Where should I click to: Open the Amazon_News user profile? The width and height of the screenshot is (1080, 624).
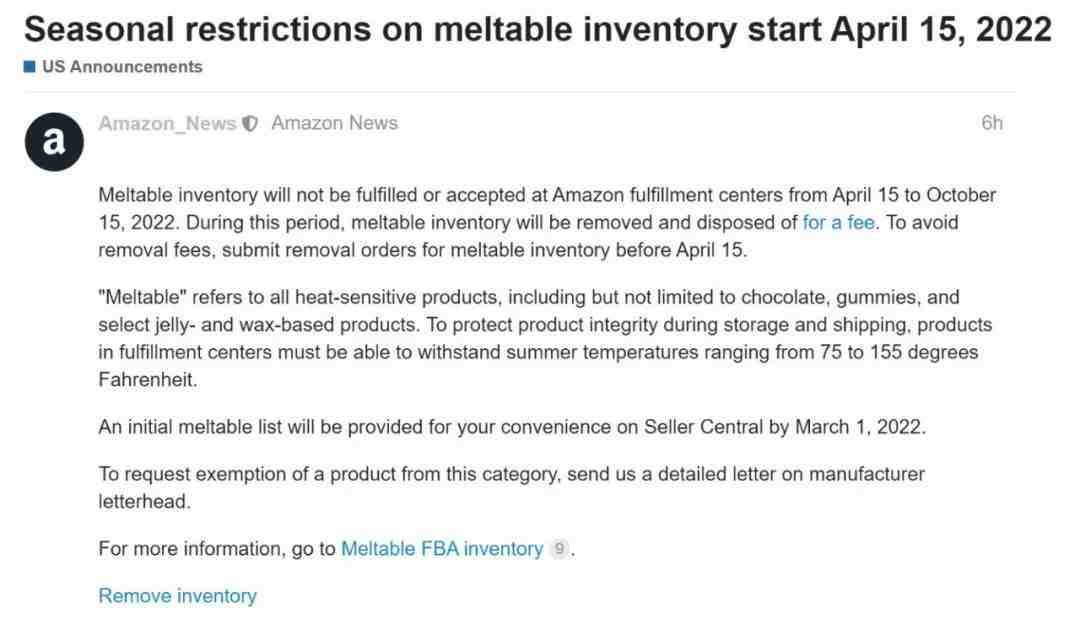(x=167, y=123)
